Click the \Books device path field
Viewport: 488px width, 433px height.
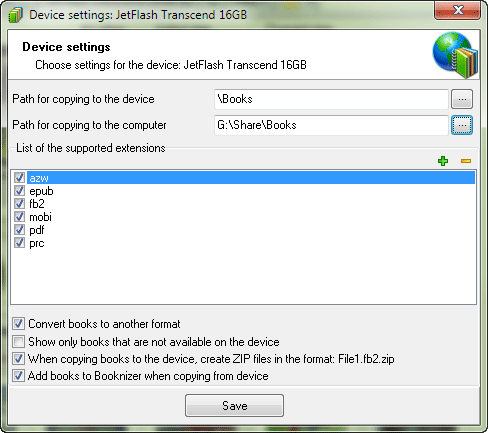tap(331, 99)
